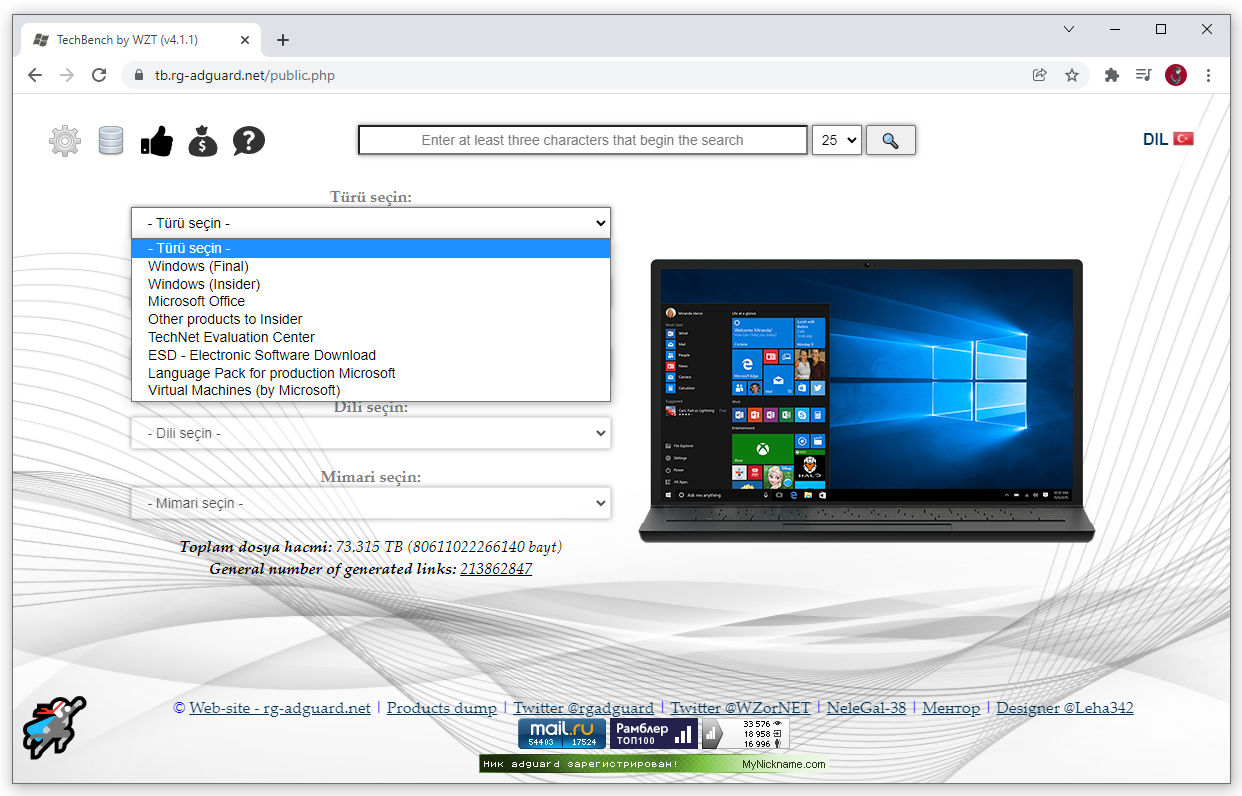Viewport: 1242px width, 796px height.
Task: Open the results count dropdown showing 25
Action: click(837, 140)
